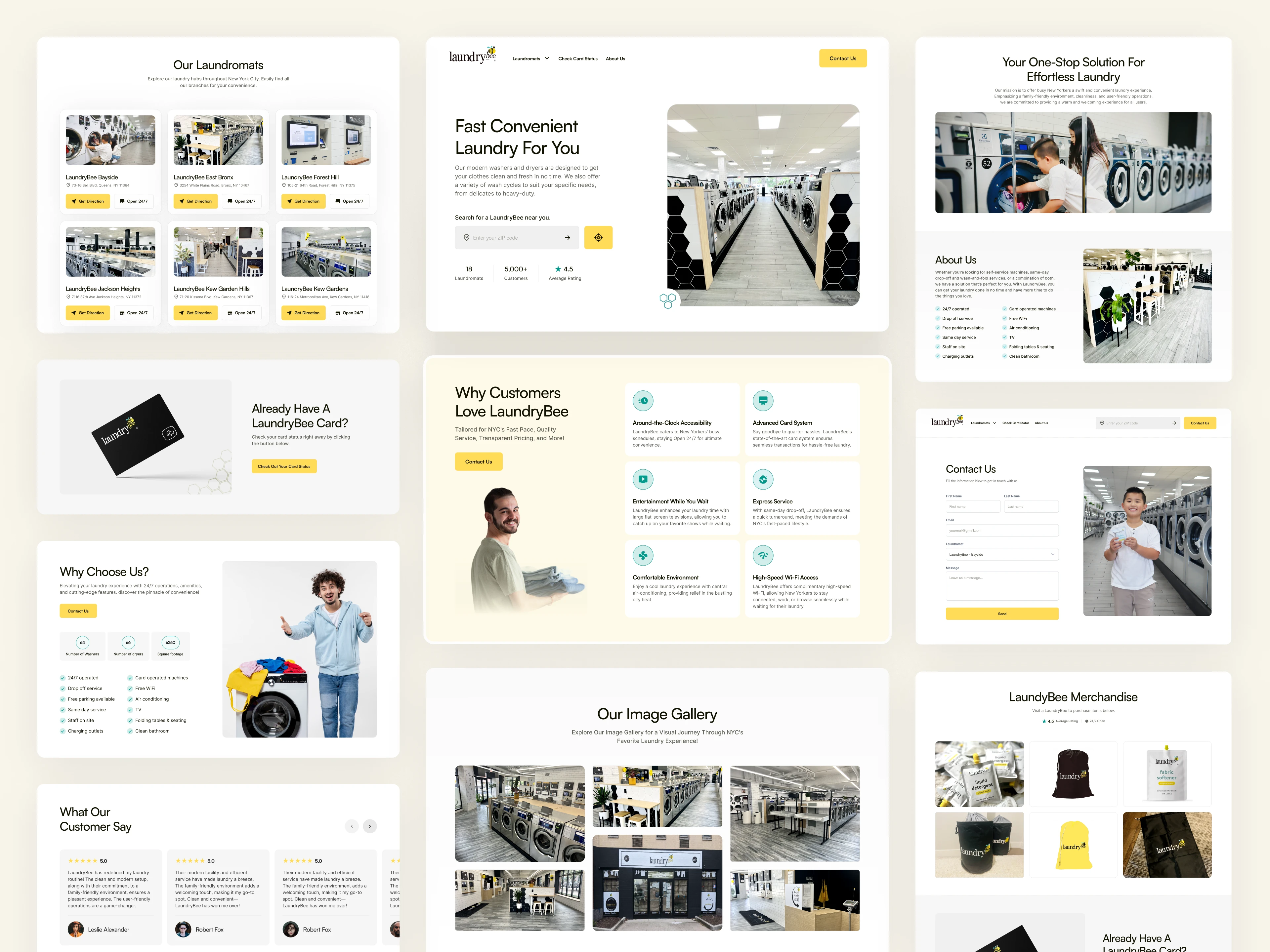This screenshot has height=952, width=1270.
Task: Click first Robert Fox avatar
Action: pos(183,929)
